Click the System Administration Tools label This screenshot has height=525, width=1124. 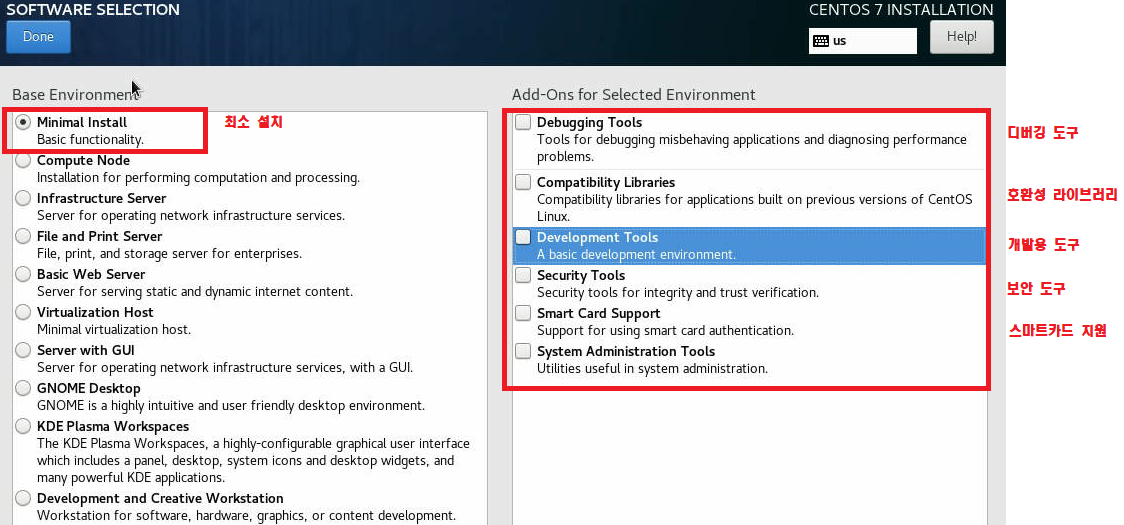626,351
